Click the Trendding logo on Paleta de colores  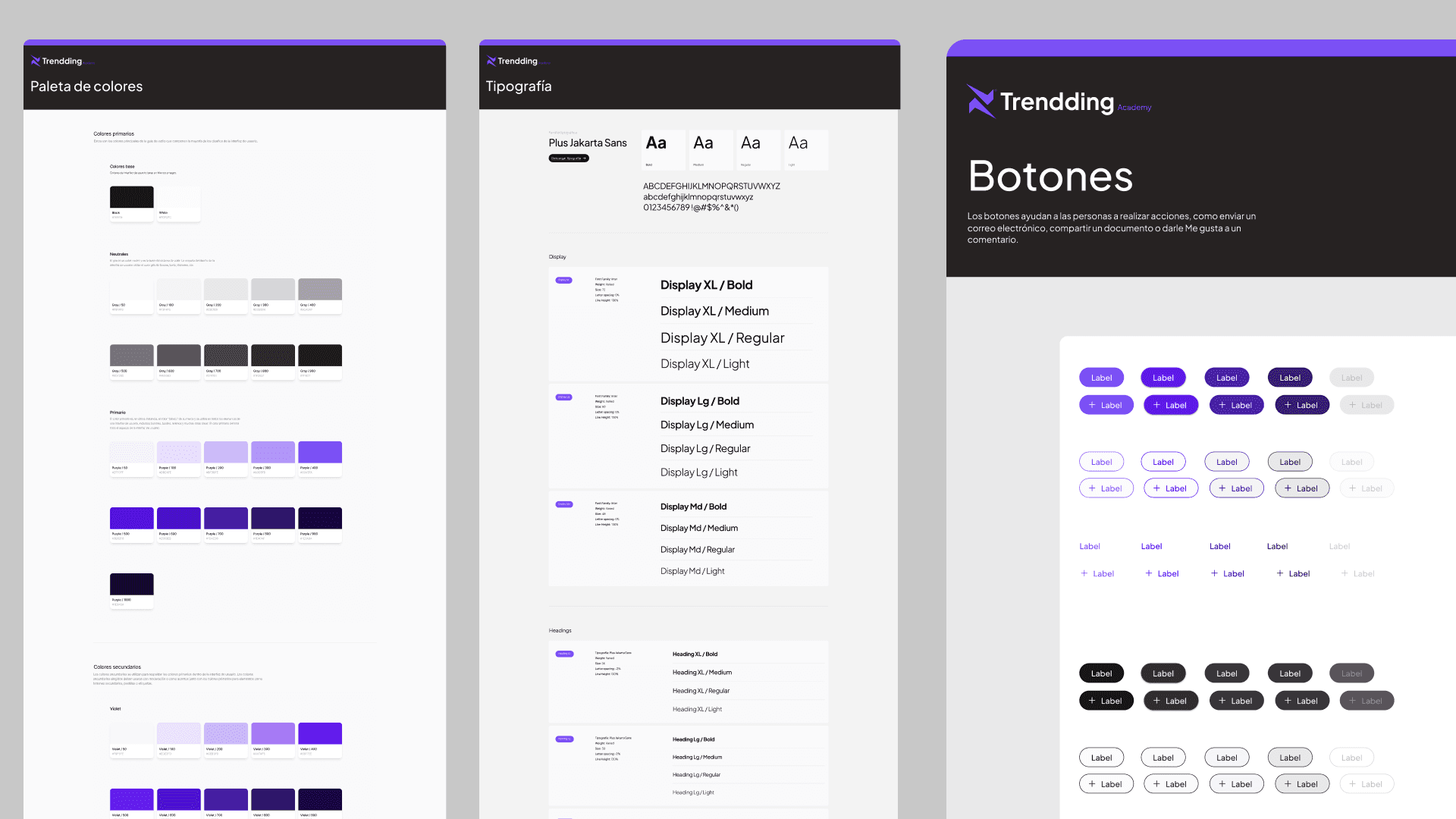tap(61, 61)
